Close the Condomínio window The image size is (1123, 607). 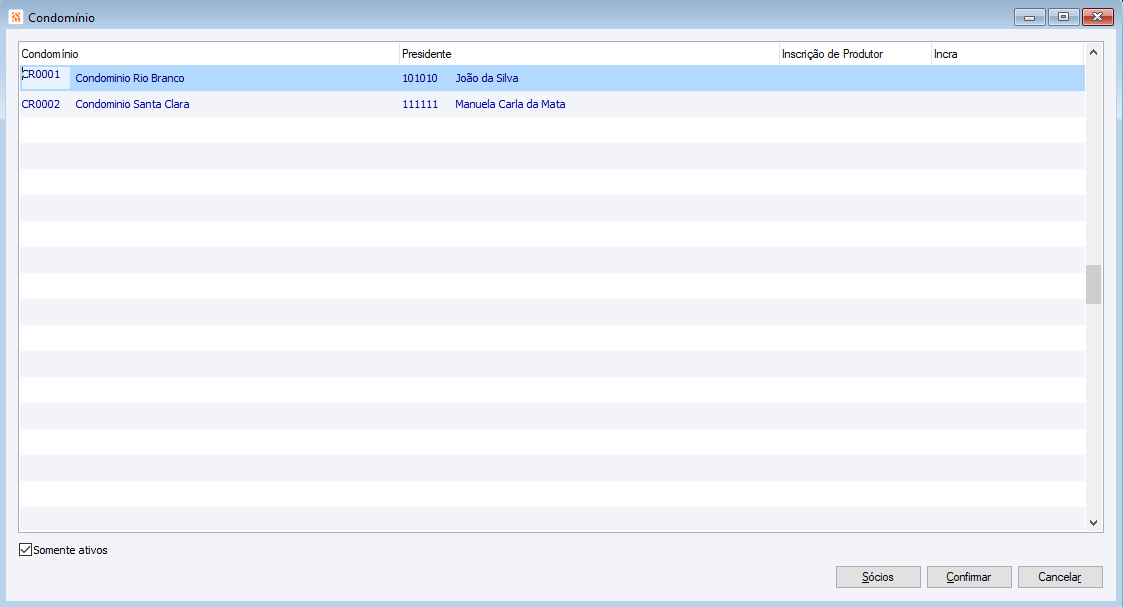1097,17
